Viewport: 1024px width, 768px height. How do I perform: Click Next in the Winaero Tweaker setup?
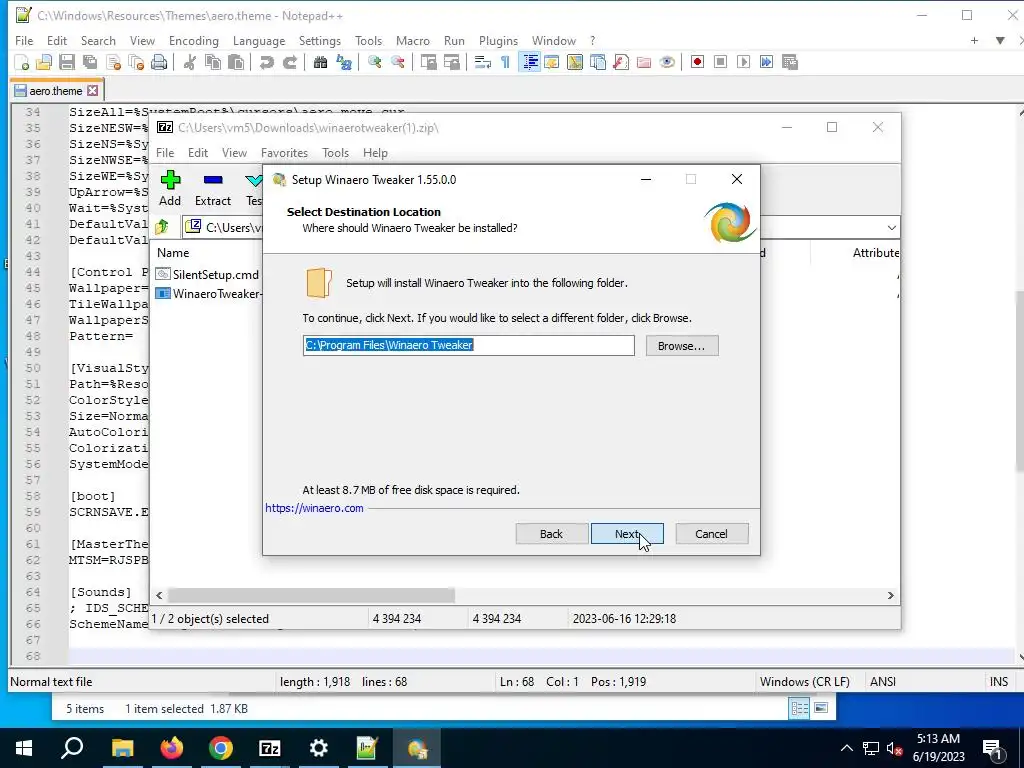pos(627,534)
